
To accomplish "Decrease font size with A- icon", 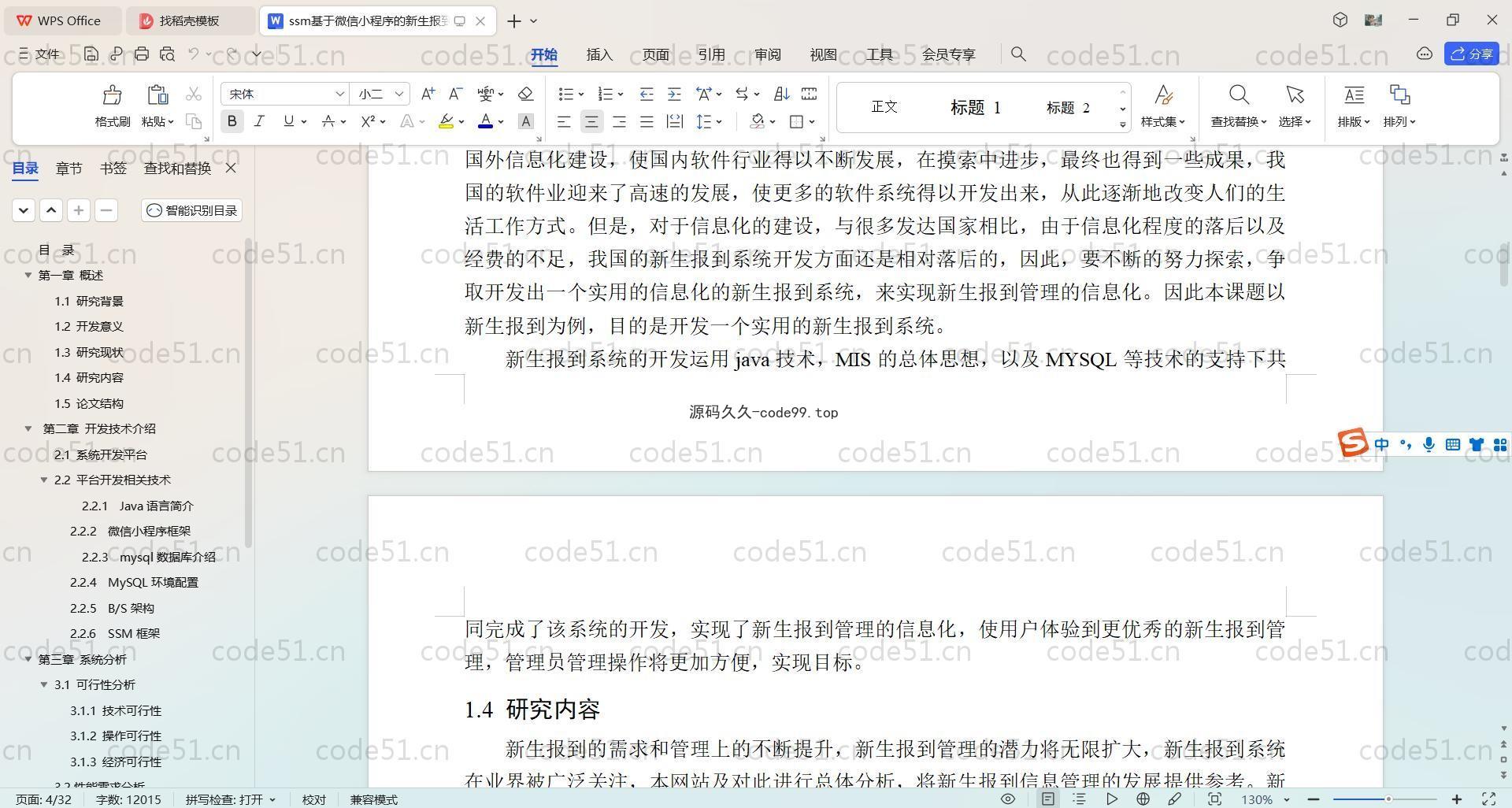I will click(455, 94).
